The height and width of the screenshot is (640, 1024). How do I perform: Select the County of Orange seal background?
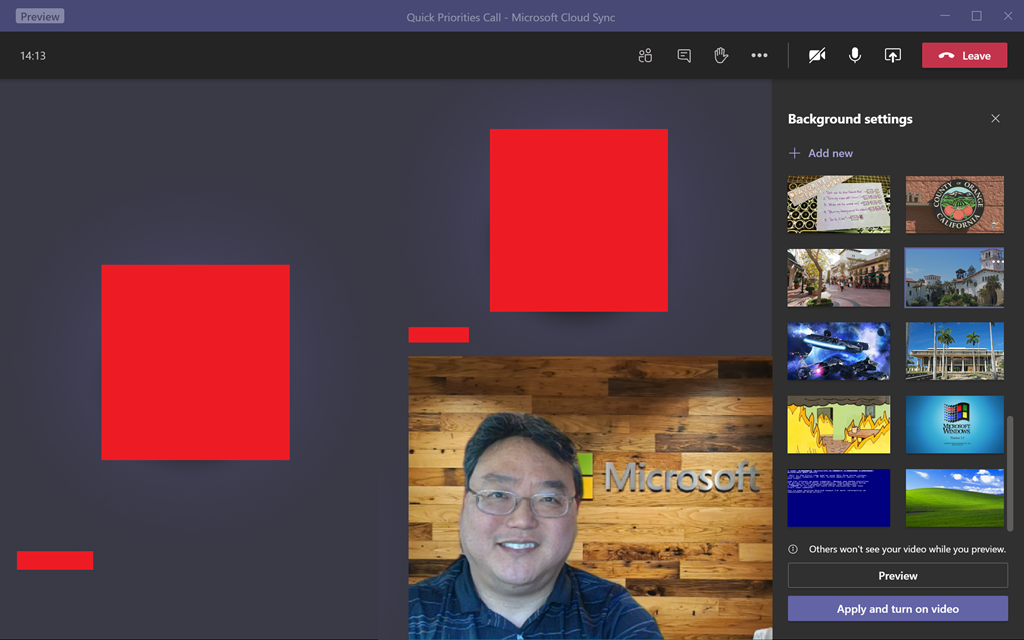954,205
